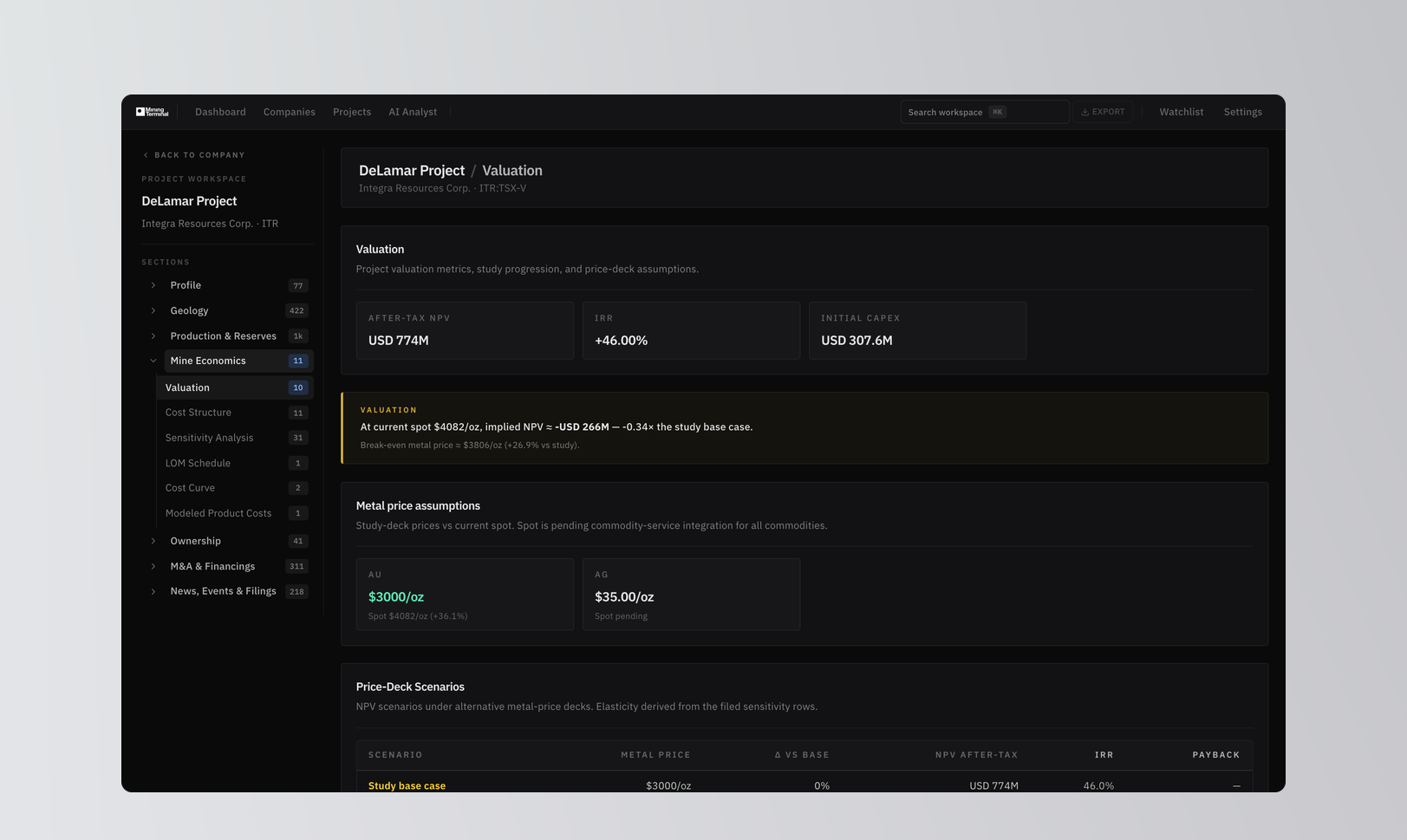Click the Mining Terminal logo
The width and height of the screenshot is (1407, 840).
152,112
